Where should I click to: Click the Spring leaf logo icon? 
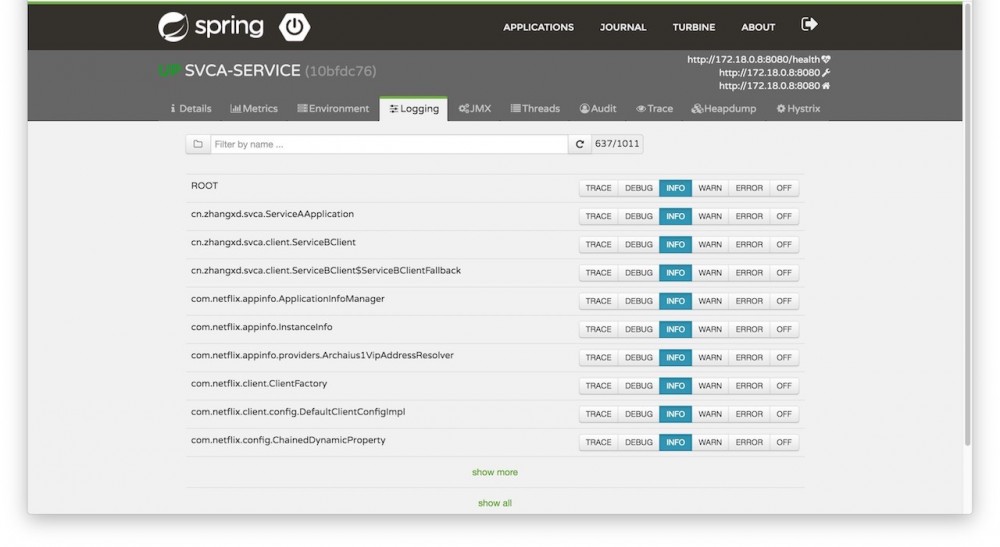(173, 27)
